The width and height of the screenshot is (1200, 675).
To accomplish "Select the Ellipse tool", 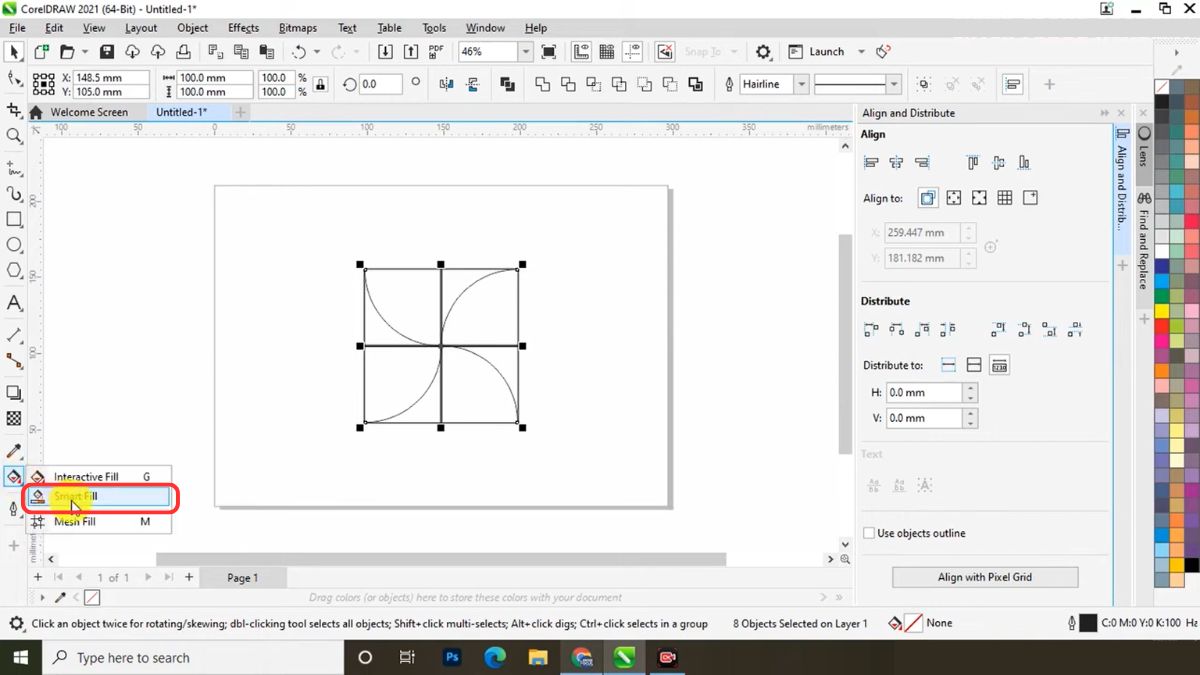I will [14, 245].
